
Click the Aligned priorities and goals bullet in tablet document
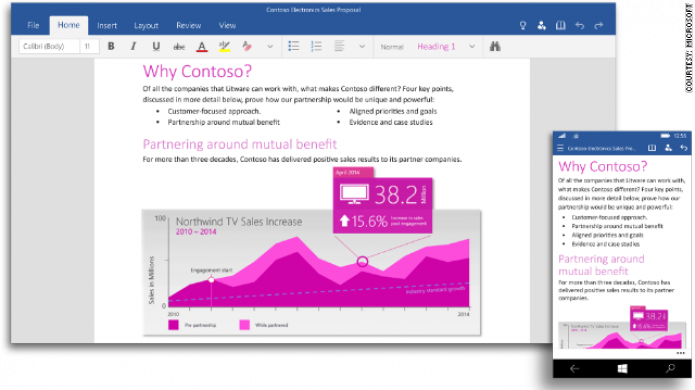point(393,111)
